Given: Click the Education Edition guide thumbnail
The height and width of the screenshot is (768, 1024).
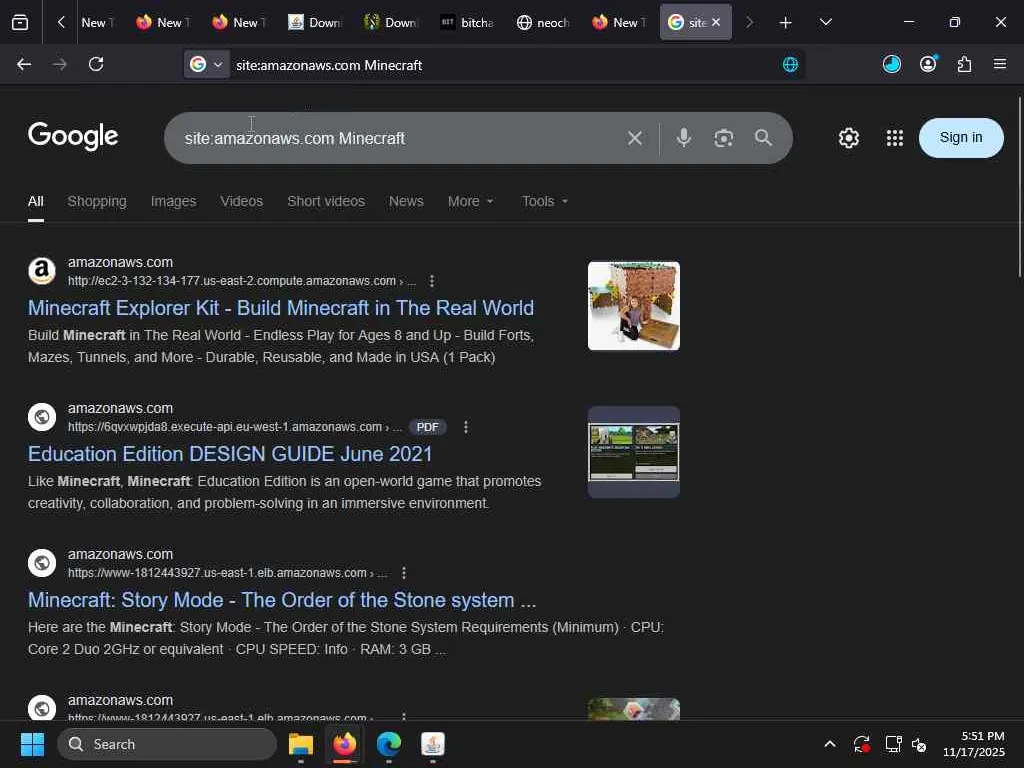Looking at the screenshot, I should pos(633,452).
